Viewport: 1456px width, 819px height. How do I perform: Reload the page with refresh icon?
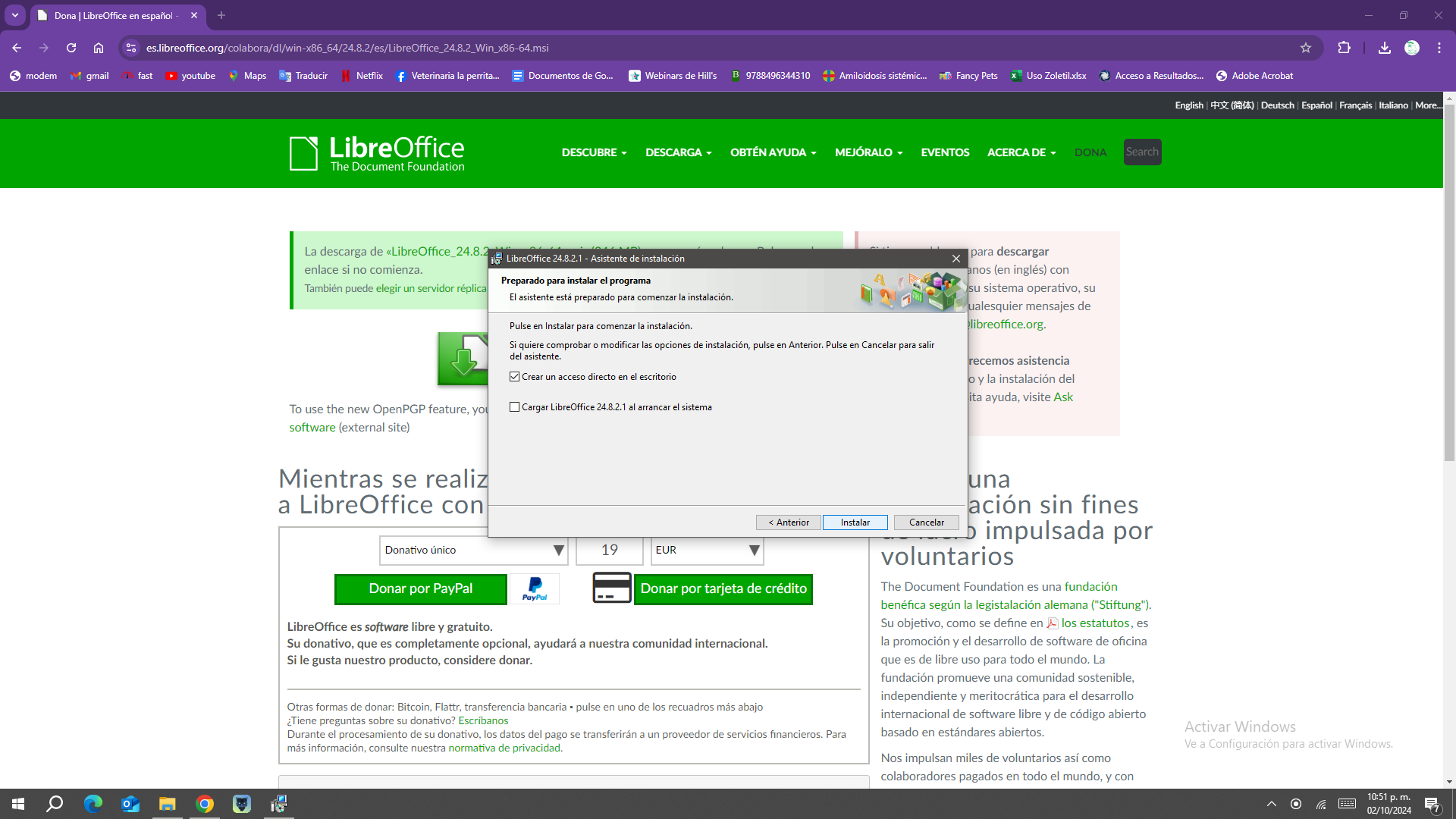click(x=71, y=48)
